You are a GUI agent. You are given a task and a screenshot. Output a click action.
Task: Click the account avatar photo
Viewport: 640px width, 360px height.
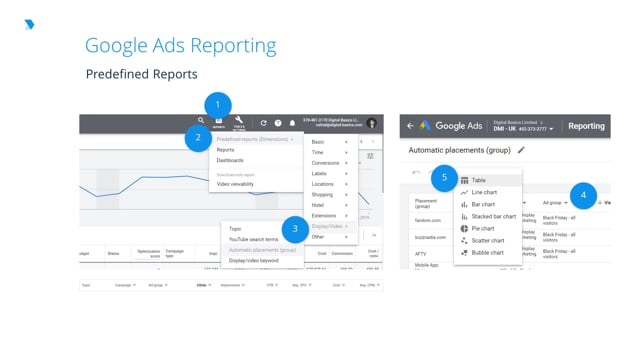371,123
